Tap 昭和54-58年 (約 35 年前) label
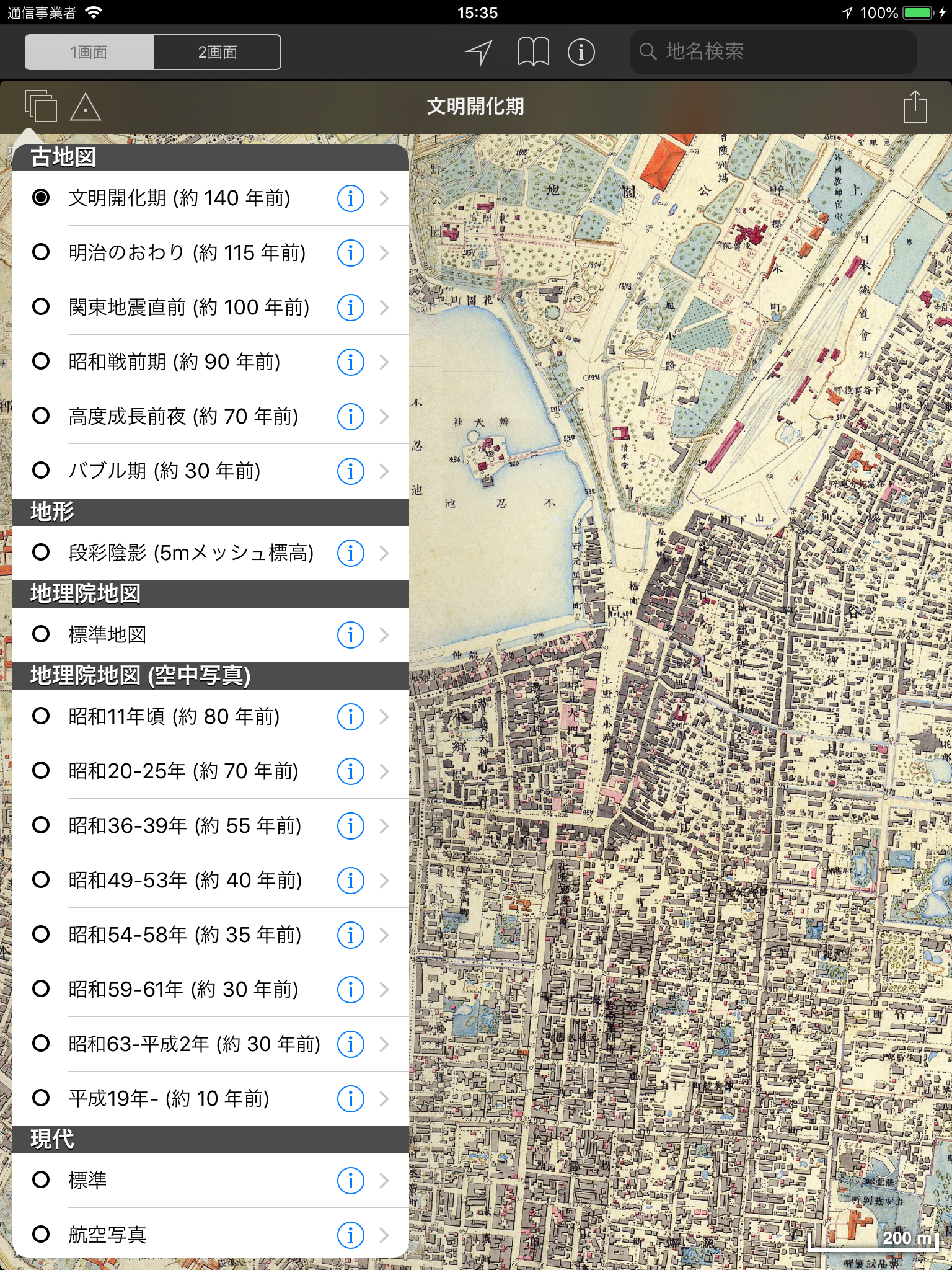This screenshot has height=1270, width=952. point(185,935)
